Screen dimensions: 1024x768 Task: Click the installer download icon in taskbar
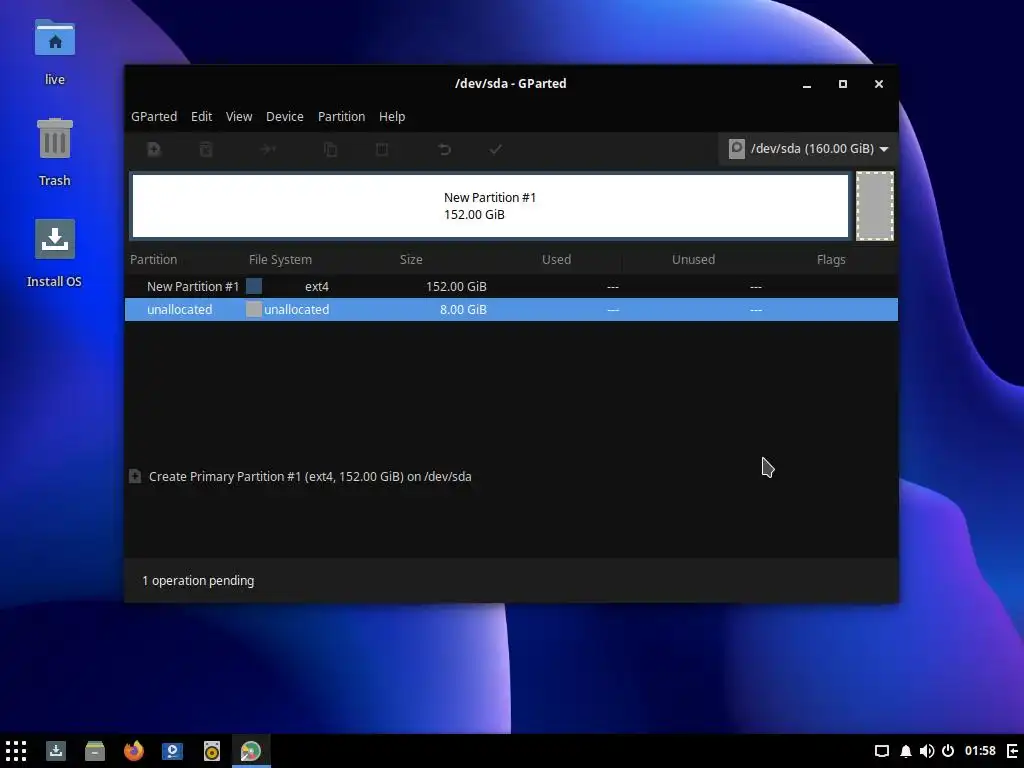pos(56,751)
